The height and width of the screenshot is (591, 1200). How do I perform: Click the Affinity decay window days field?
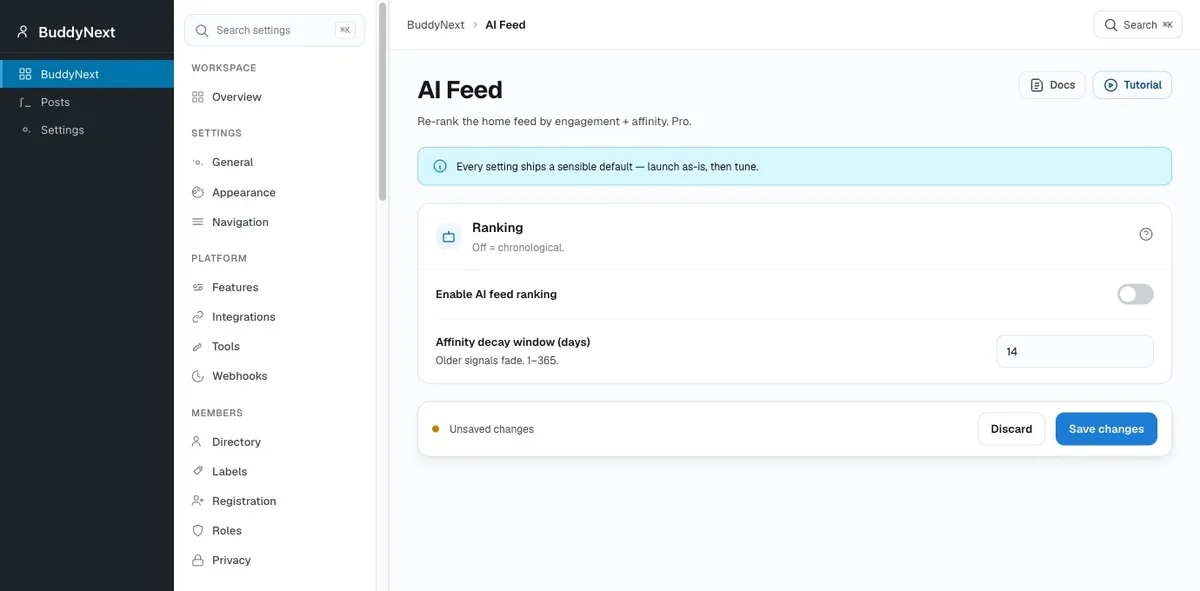(1075, 352)
